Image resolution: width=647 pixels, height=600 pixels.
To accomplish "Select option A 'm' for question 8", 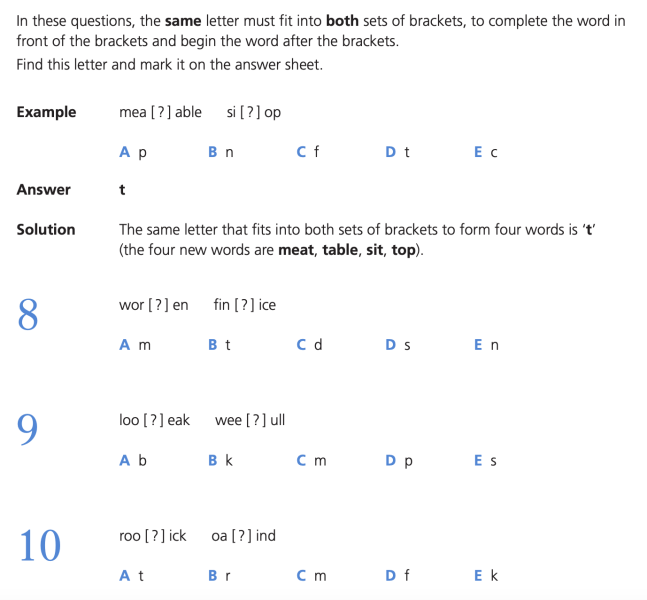I will pos(135,345).
